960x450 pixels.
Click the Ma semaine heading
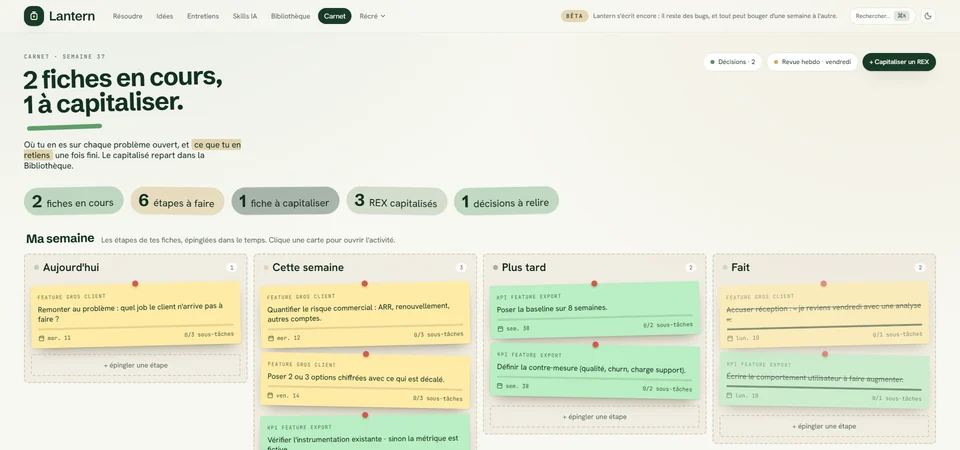[60, 239]
